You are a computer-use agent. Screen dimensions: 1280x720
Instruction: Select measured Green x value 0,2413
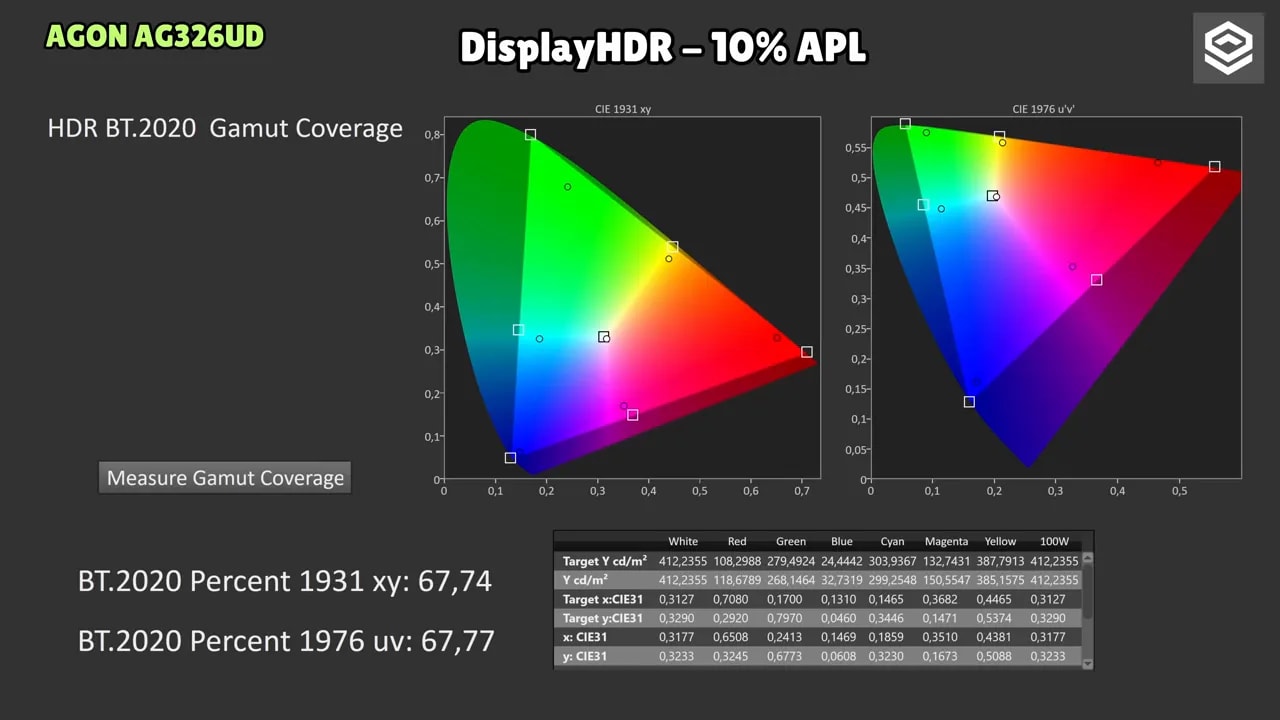click(791, 637)
